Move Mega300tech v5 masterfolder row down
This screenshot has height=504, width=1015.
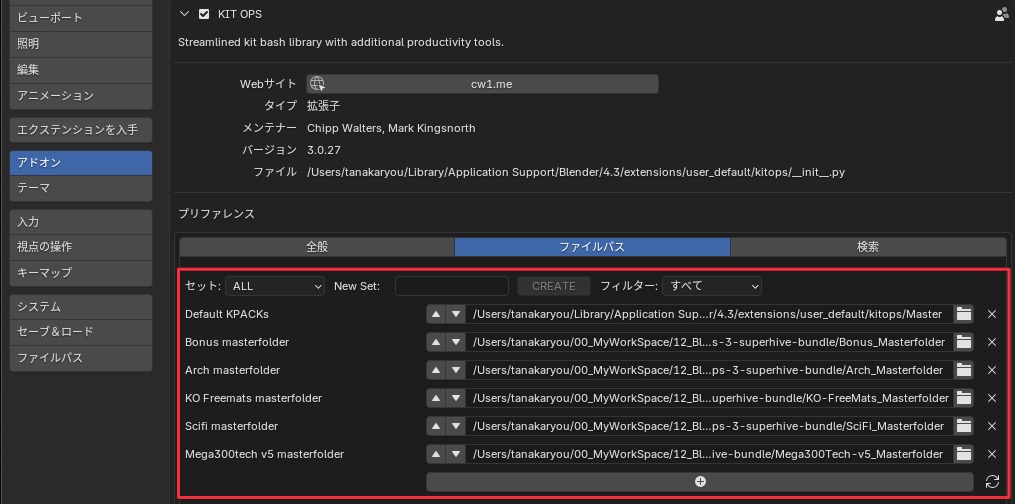(456, 454)
